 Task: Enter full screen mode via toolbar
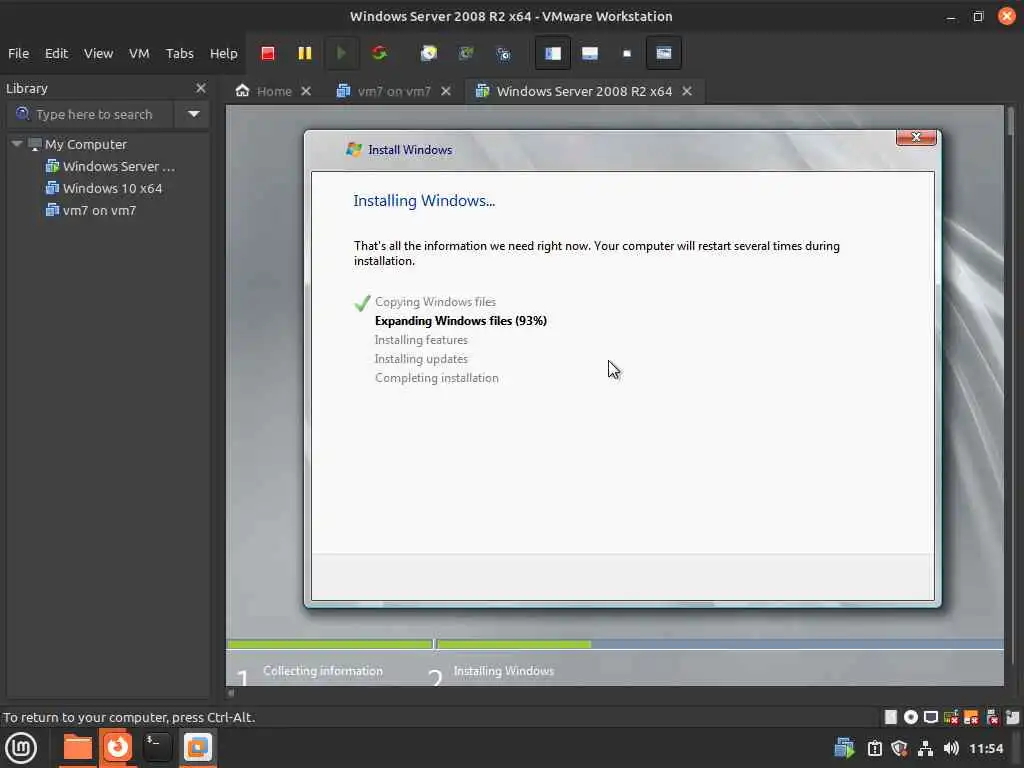(x=627, y=54)
